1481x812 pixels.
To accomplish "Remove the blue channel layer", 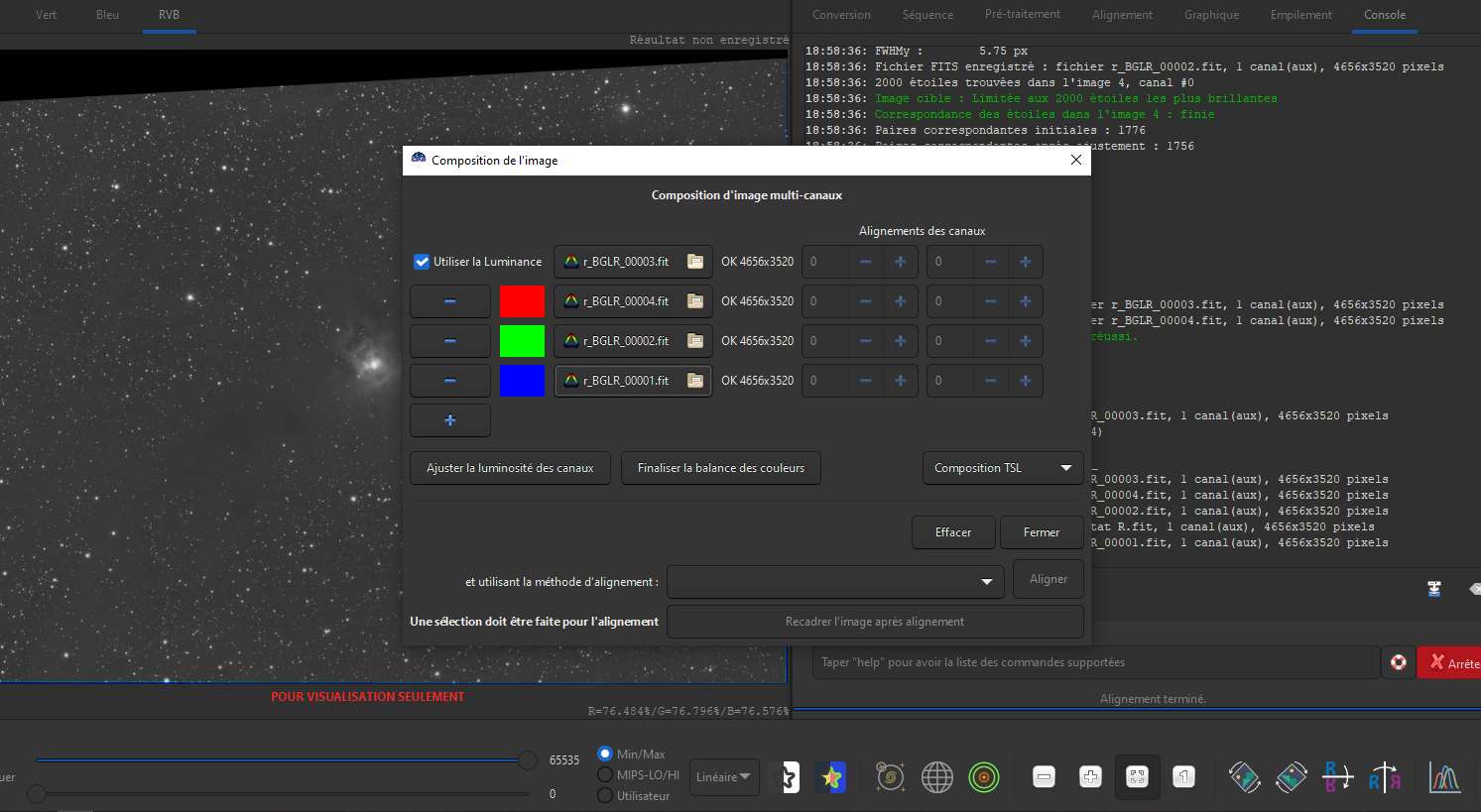I will tap(450, 381).
